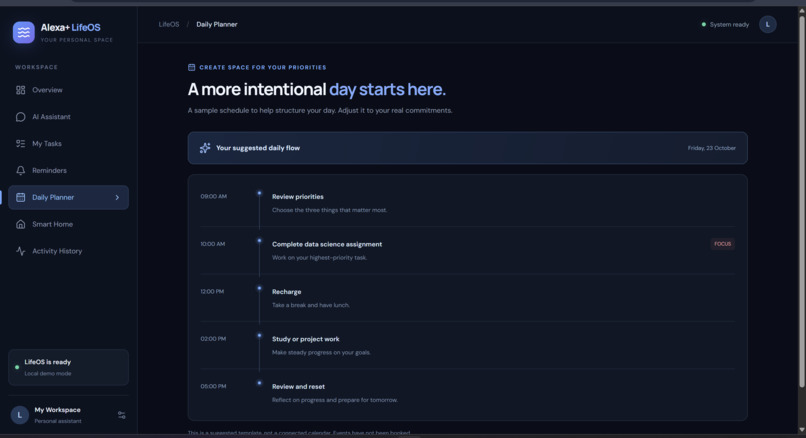This screenshot has width=806, height=438.
Task: Click the 10:00 AM timeline marker dot
Action: point(259,241)
